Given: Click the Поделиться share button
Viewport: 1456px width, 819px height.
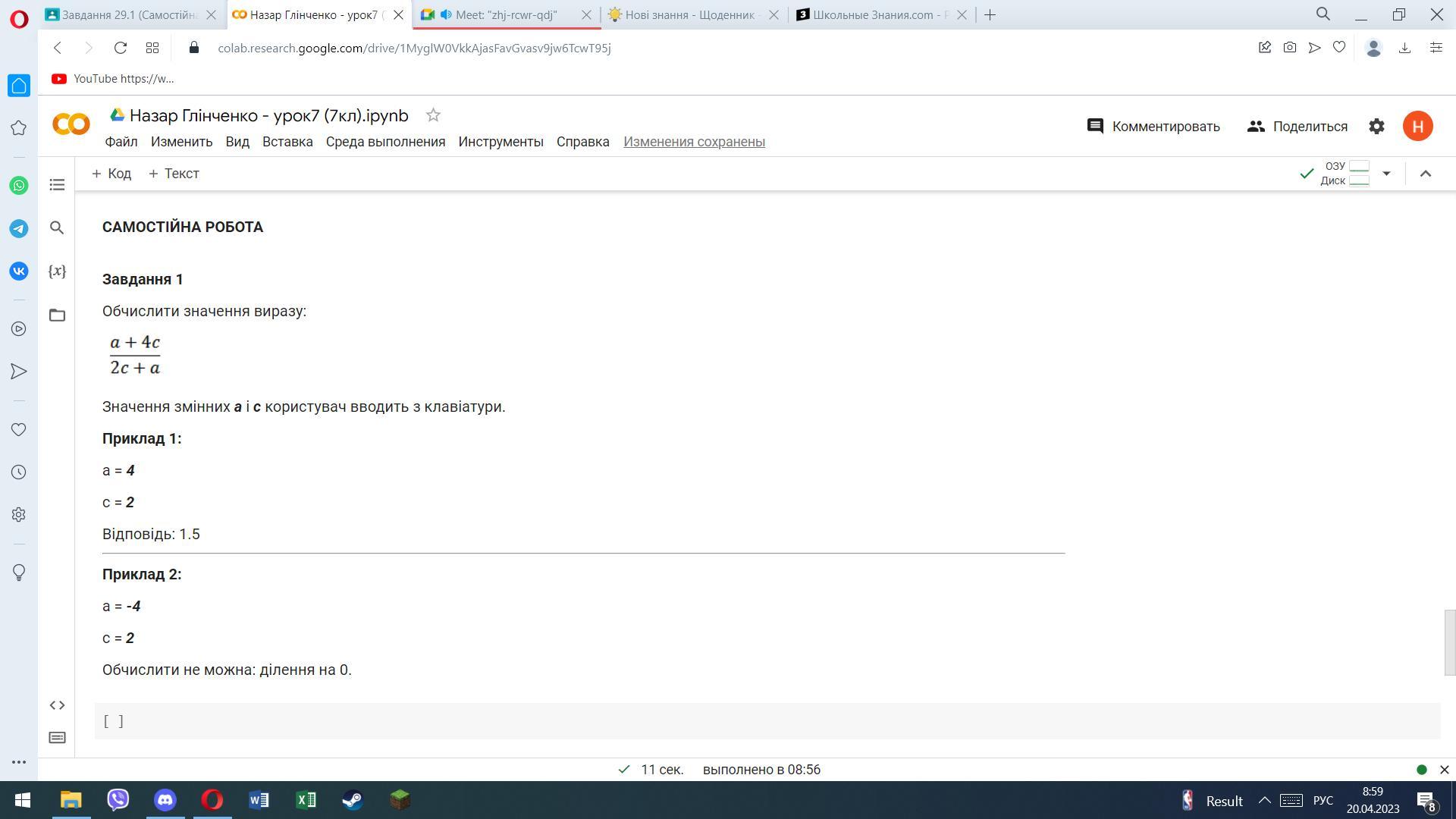Looking at the screenshot, I should [x=1298, y=127].
